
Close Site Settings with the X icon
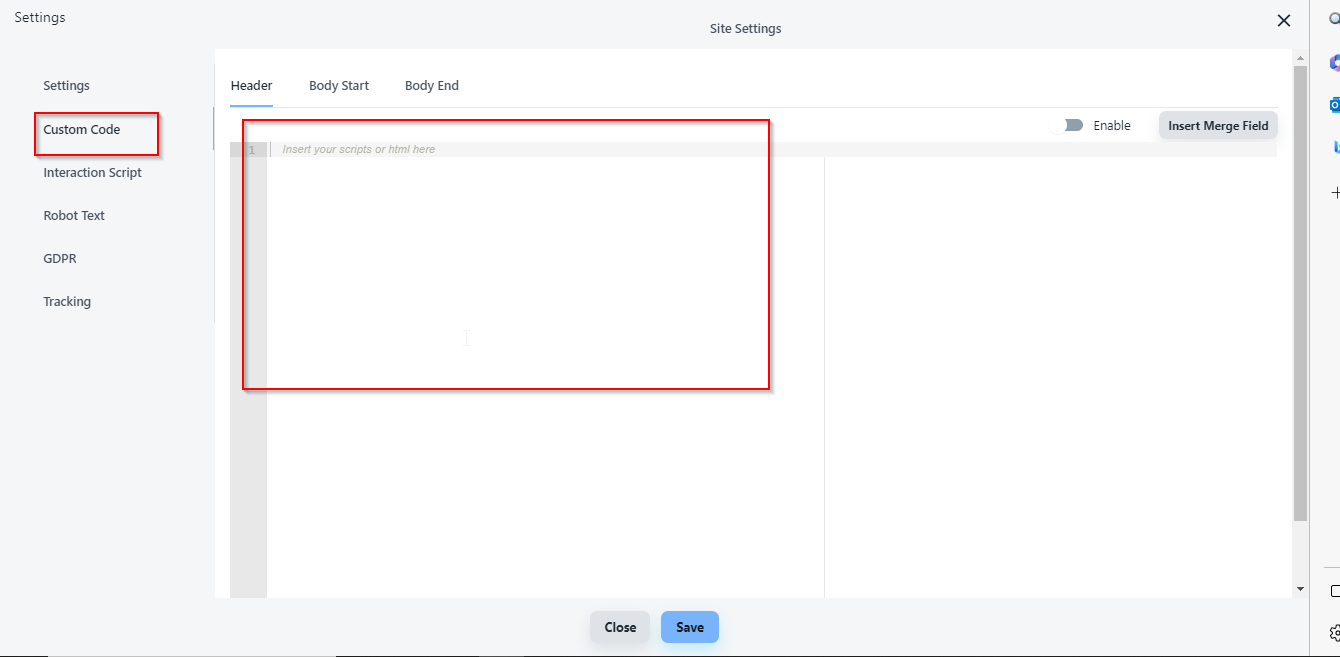[x=1284, y=21]
